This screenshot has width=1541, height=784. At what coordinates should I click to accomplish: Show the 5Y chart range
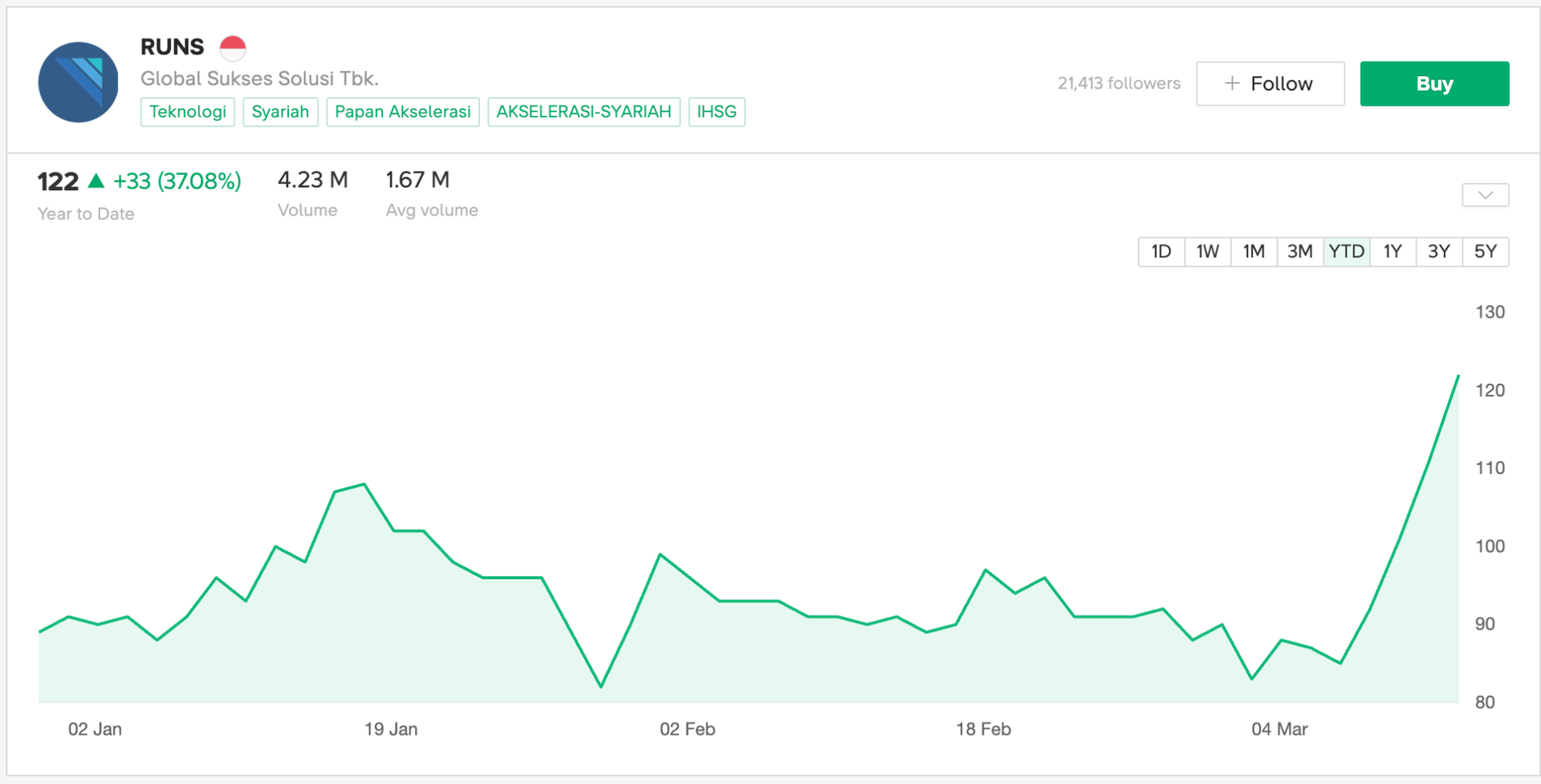pos(1485,252)
